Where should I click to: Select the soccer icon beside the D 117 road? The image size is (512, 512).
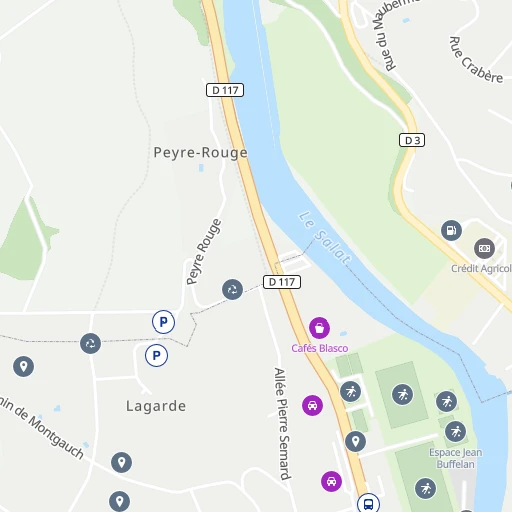[350, 391]
